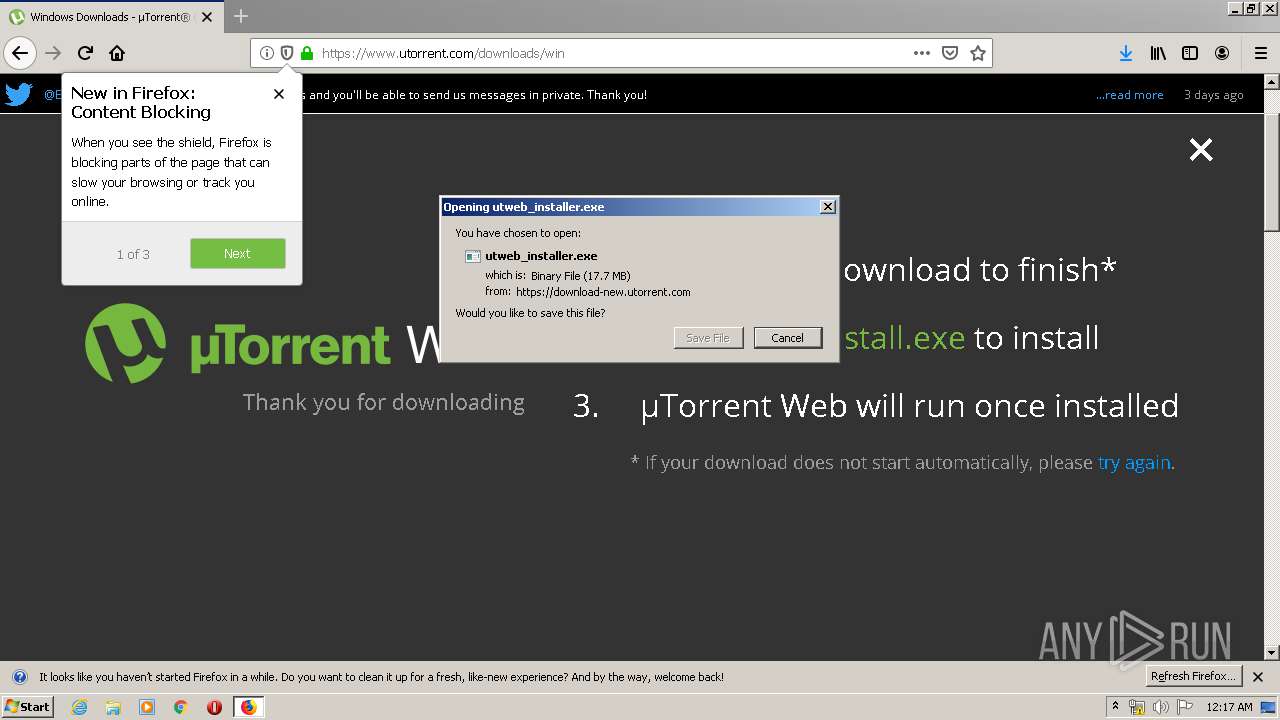The width and height of the screenshot is (1280, 720).
Task: Click the Twitter bird icon
Action: tap(19, 95)
